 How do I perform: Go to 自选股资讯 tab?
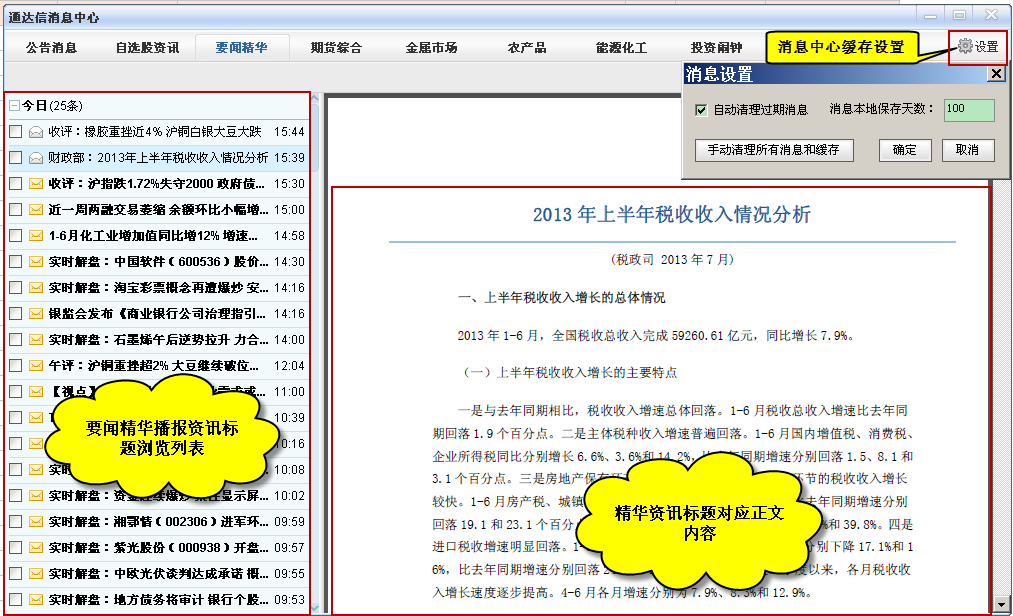(x=147, y=48)
